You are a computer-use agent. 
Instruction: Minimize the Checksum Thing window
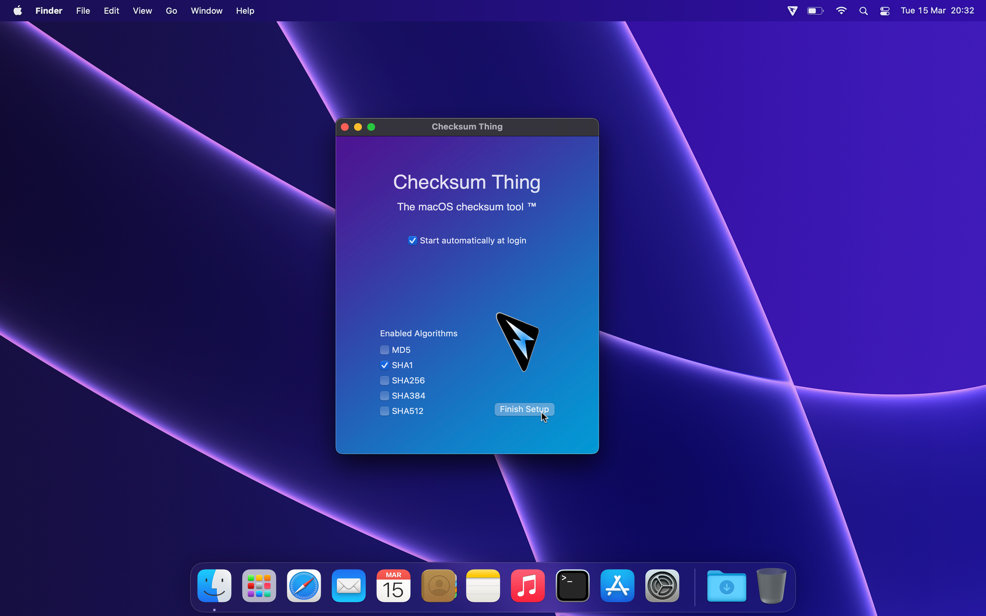click(358, 127)
